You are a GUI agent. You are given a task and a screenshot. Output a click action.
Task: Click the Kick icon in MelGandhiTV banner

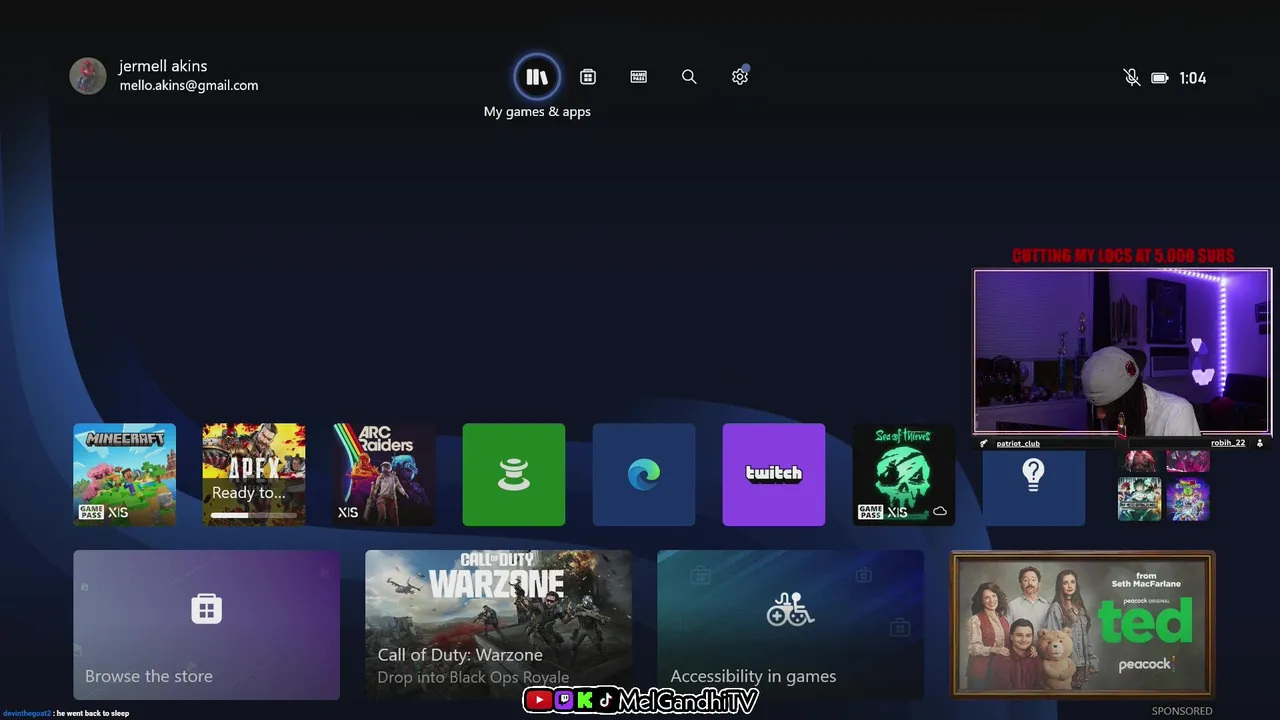[584, 701]
